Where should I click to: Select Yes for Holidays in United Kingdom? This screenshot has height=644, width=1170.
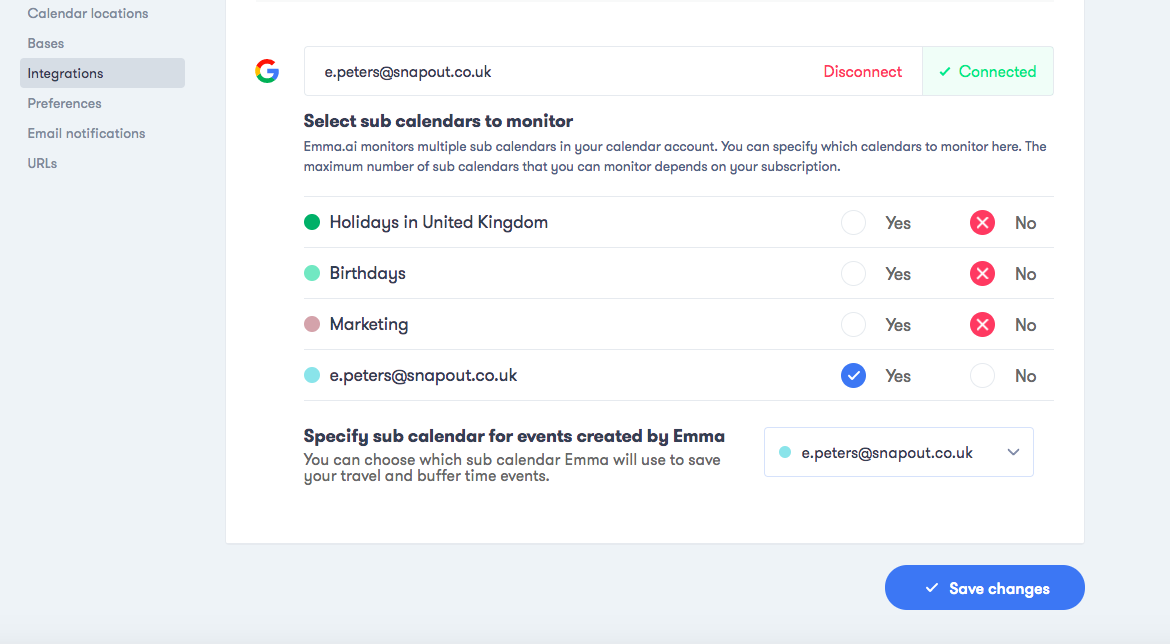(x=853, y=222)
